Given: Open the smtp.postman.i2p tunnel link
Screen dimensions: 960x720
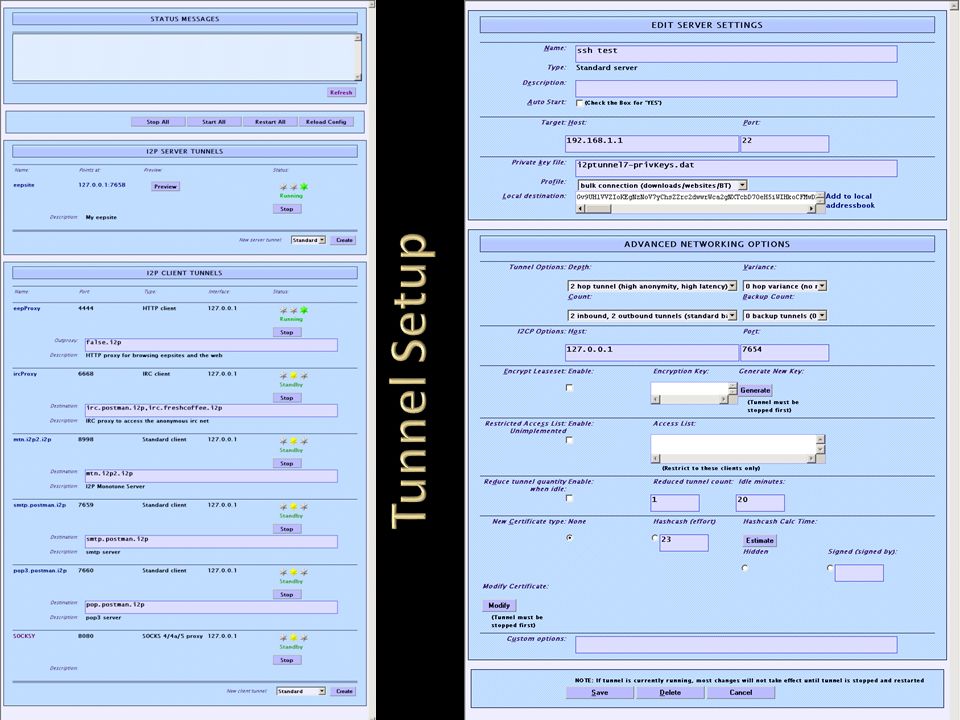Looking at the screenshot, I should tap(39, 505).
